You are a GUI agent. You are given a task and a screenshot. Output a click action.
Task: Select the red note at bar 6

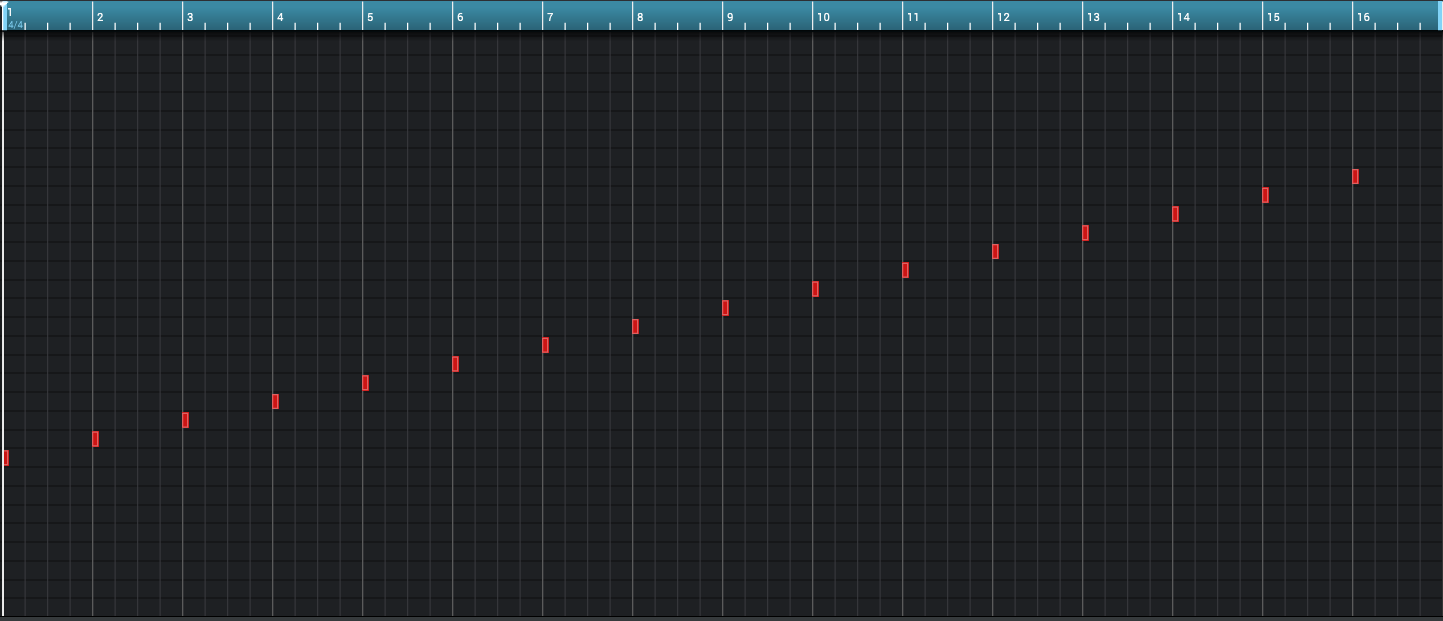coord(456,364)
